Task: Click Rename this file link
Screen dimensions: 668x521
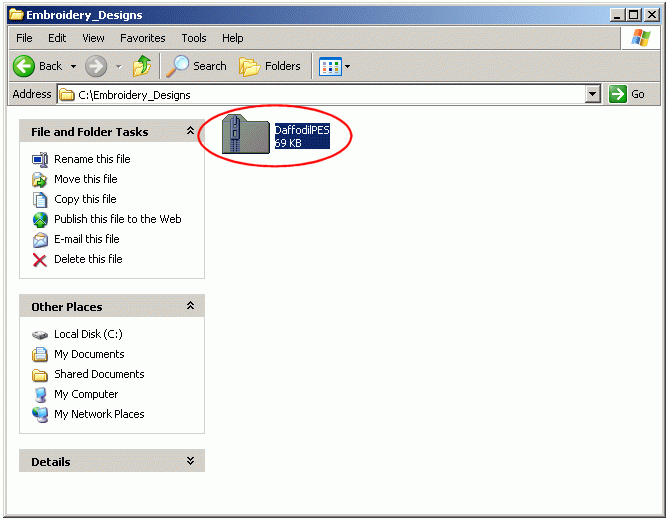Action: pyautogui.click(x=92, y=159)
